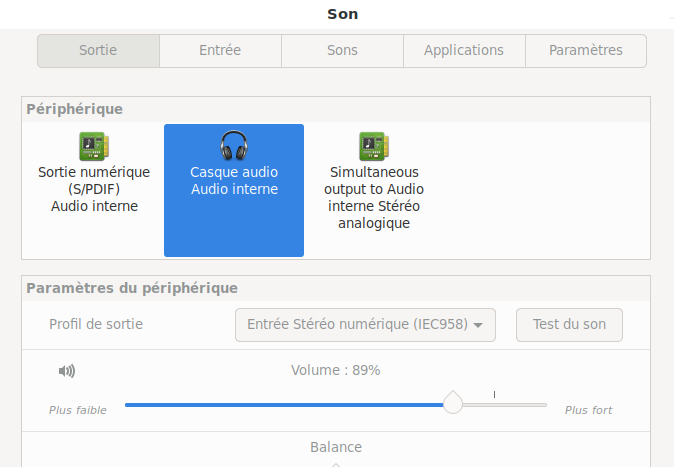
Task: Click the blue filled part of the volume track
Action: (284, 405)
